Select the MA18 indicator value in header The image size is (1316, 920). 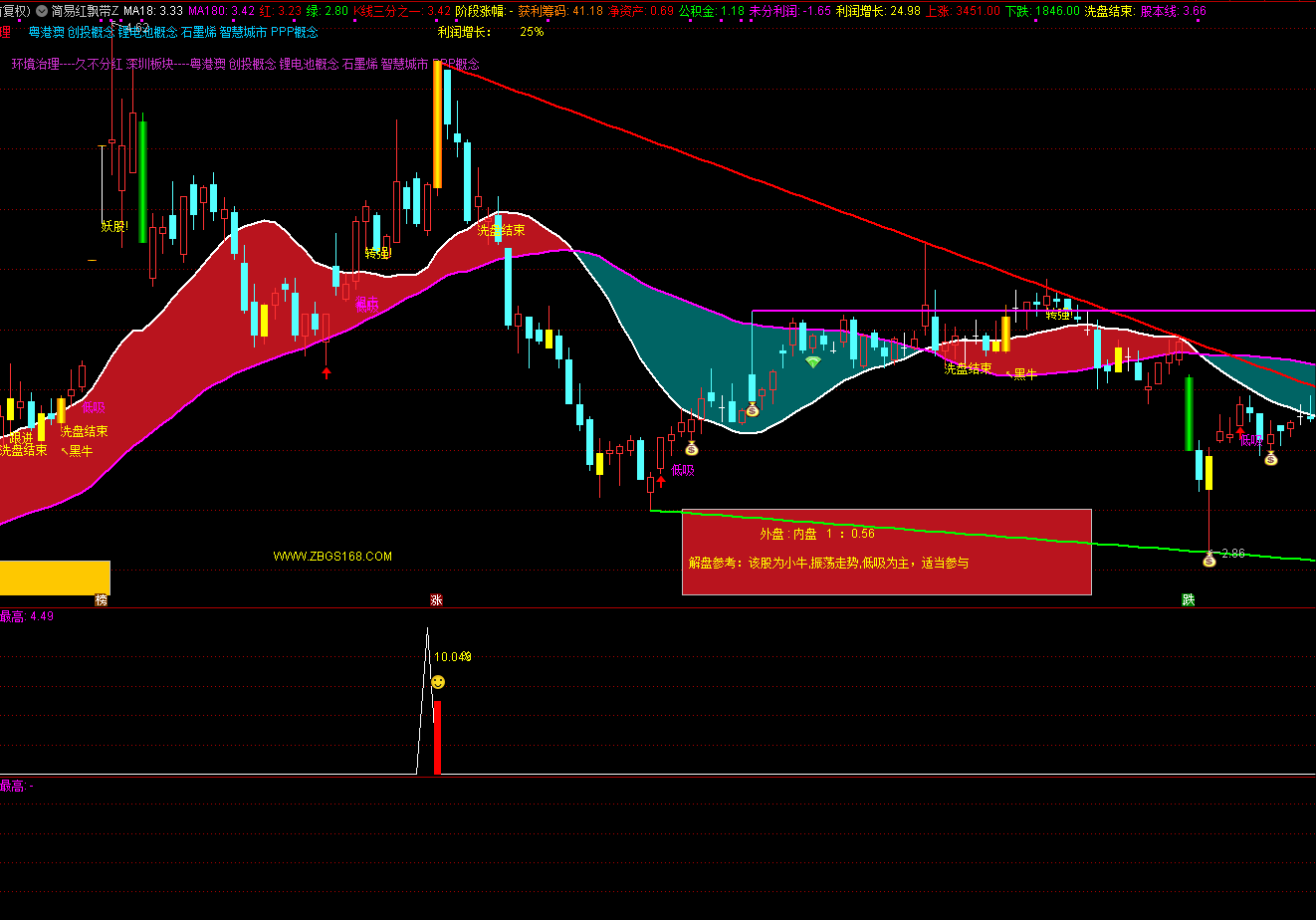(153, 11)
